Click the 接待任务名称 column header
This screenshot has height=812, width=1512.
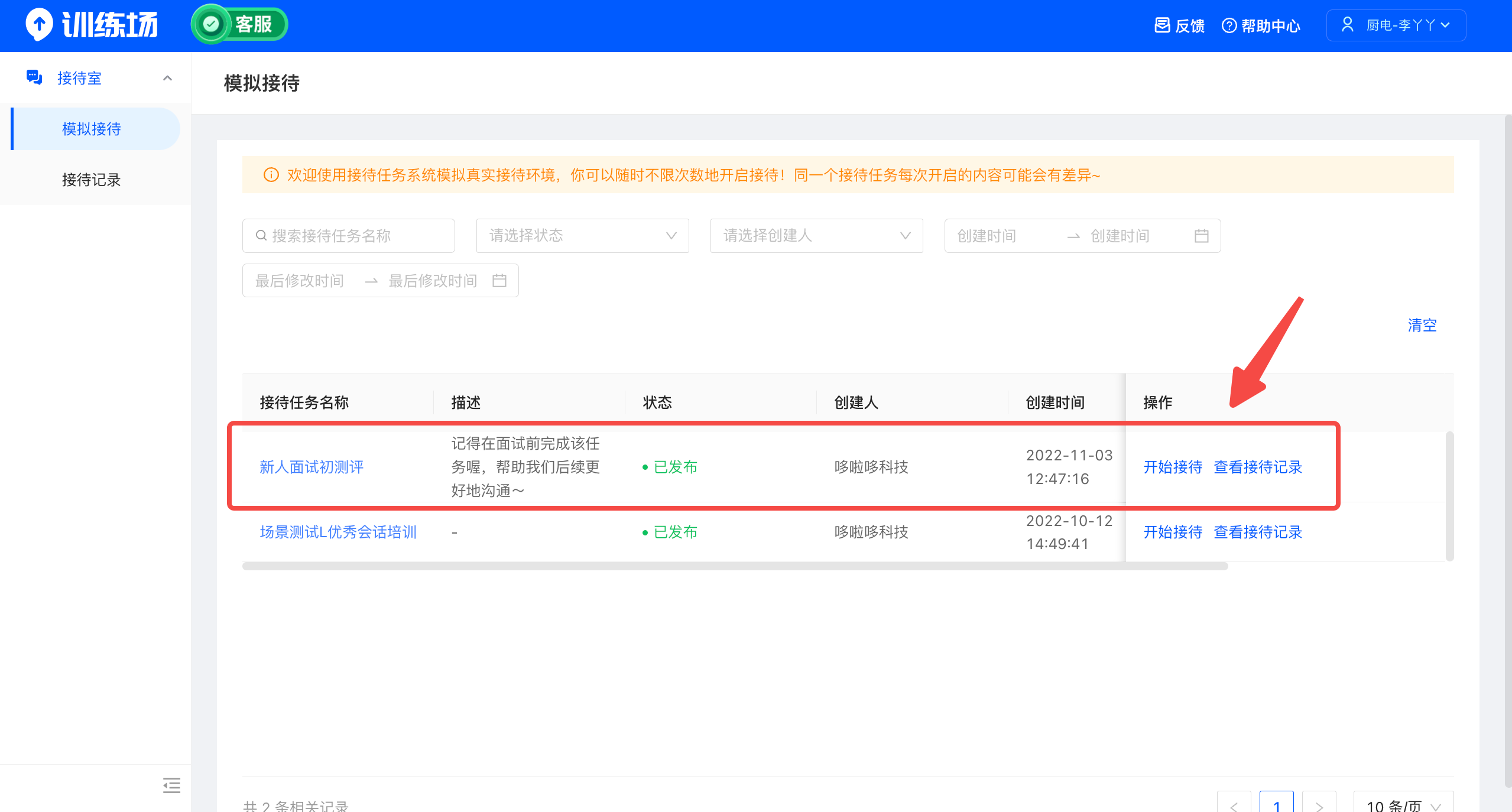tap(304, 402)
